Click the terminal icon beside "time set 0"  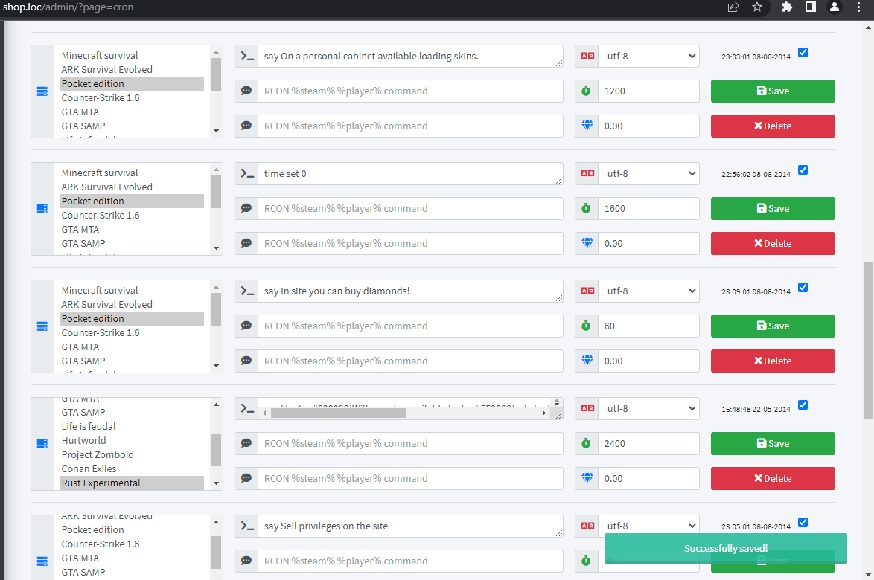pos(248,174)
